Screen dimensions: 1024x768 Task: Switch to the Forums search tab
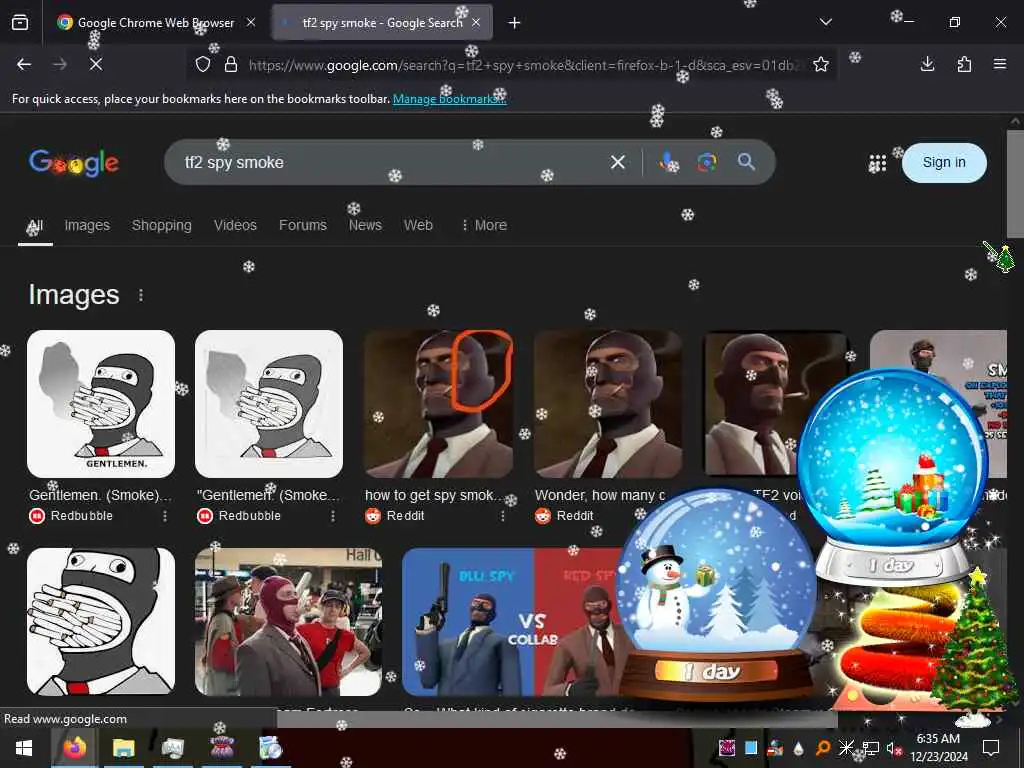click(302, 225)
